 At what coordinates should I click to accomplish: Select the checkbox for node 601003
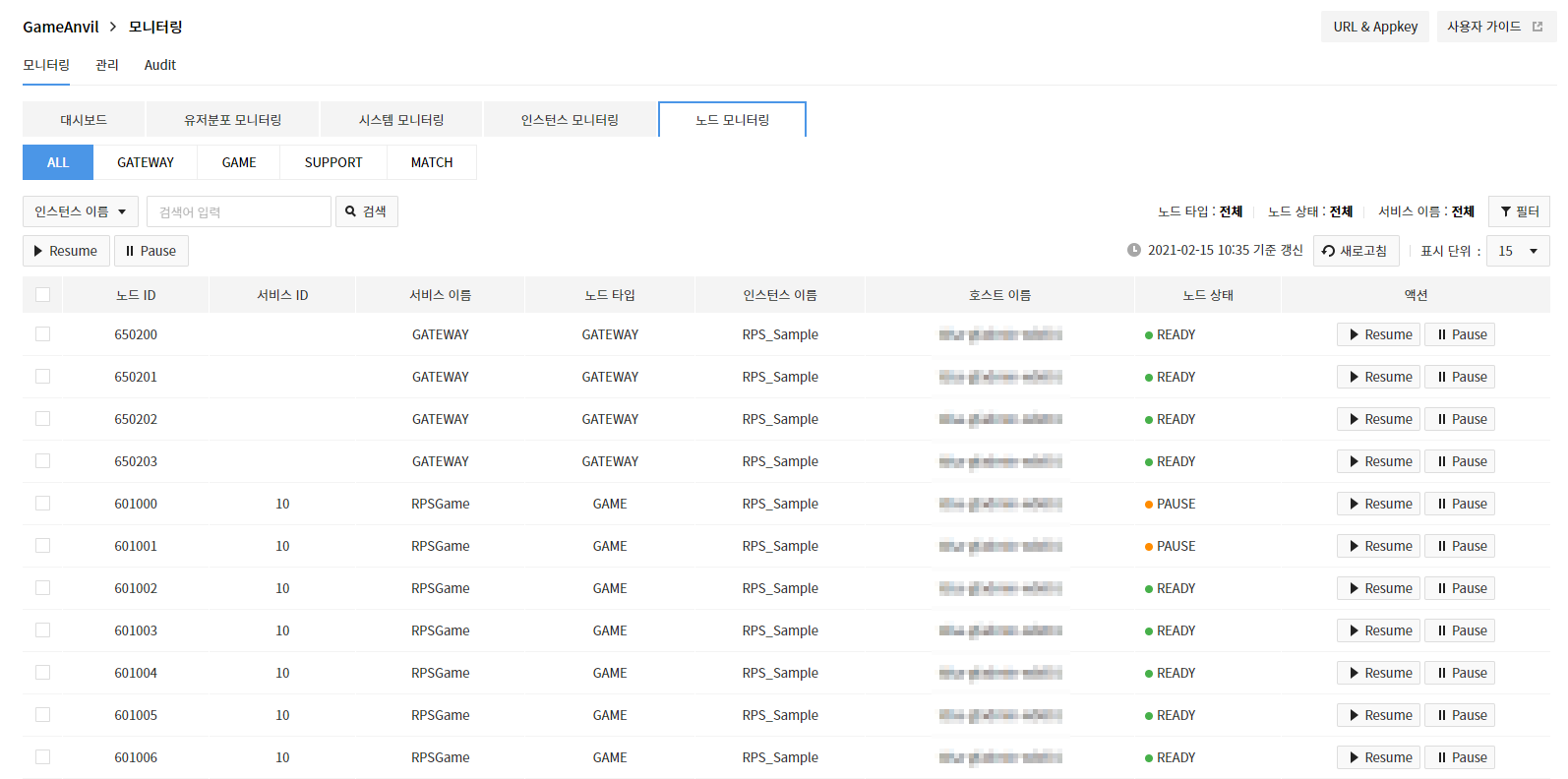[x=42, y=630]
